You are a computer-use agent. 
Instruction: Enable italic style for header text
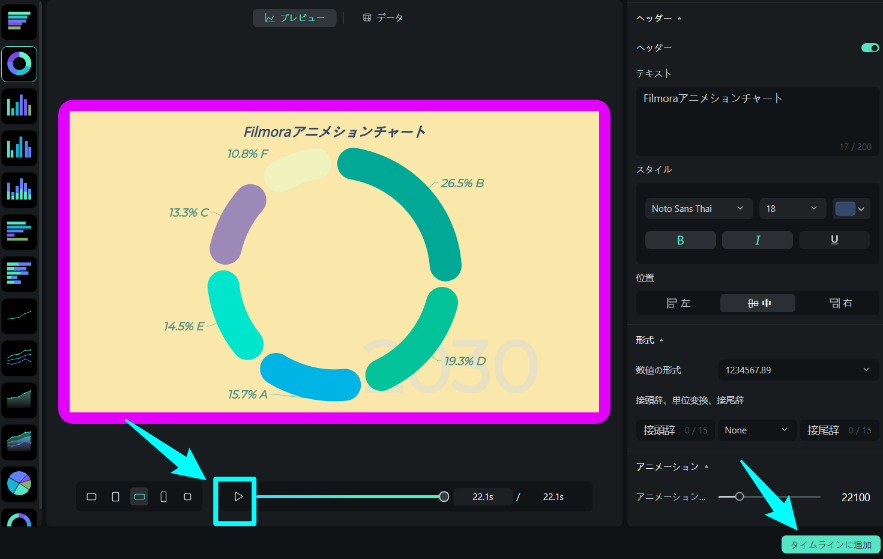click(x=757, y=240)
